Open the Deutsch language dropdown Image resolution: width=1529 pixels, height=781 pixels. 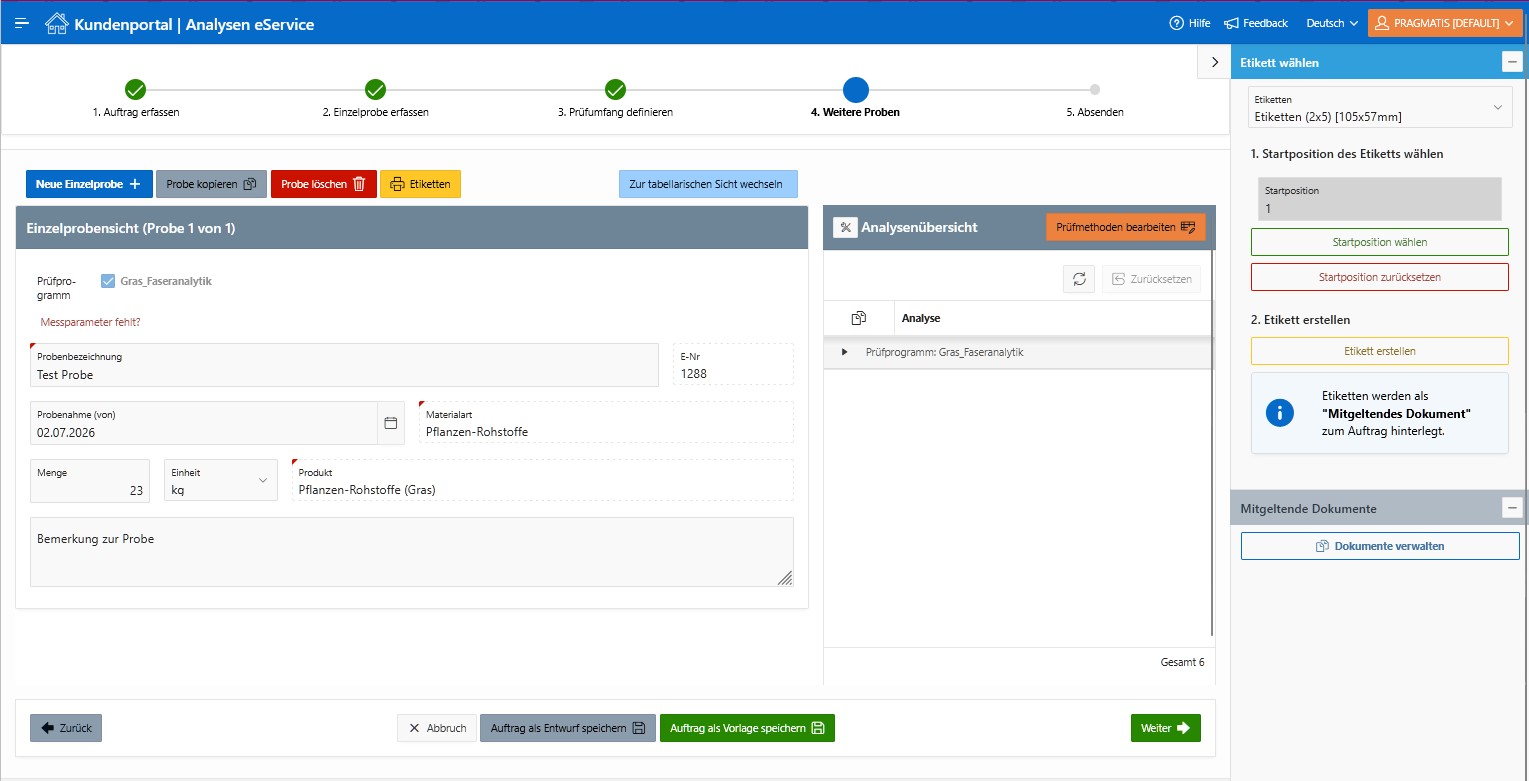(x=1332, y=23)
